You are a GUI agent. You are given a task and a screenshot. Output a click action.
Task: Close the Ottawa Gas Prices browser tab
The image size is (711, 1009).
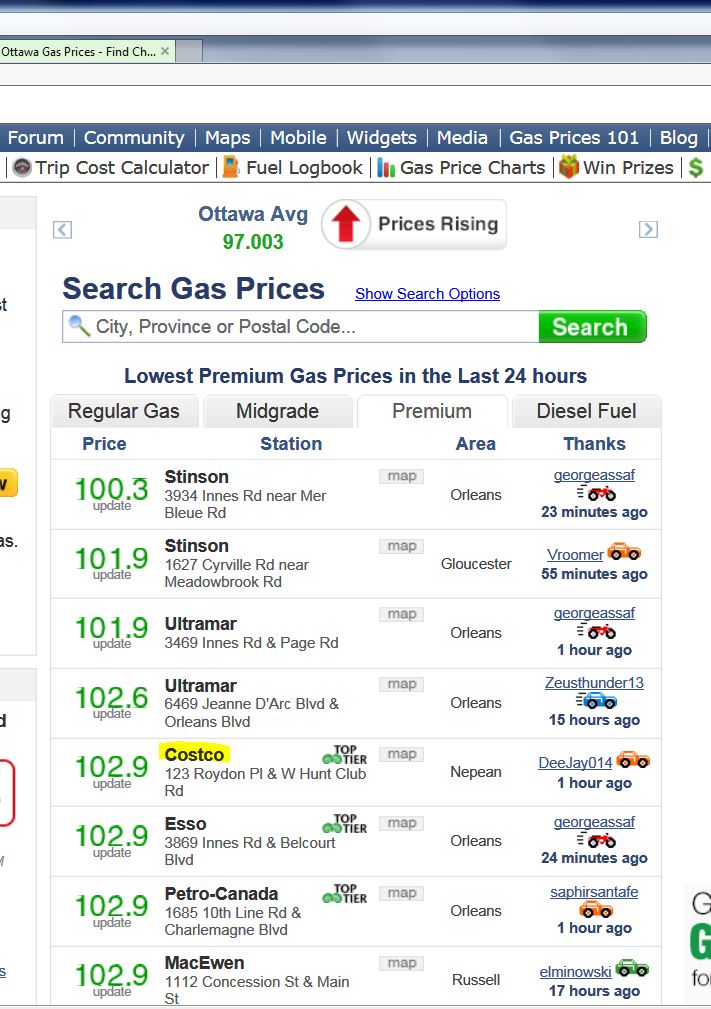[x=165, y=51]
